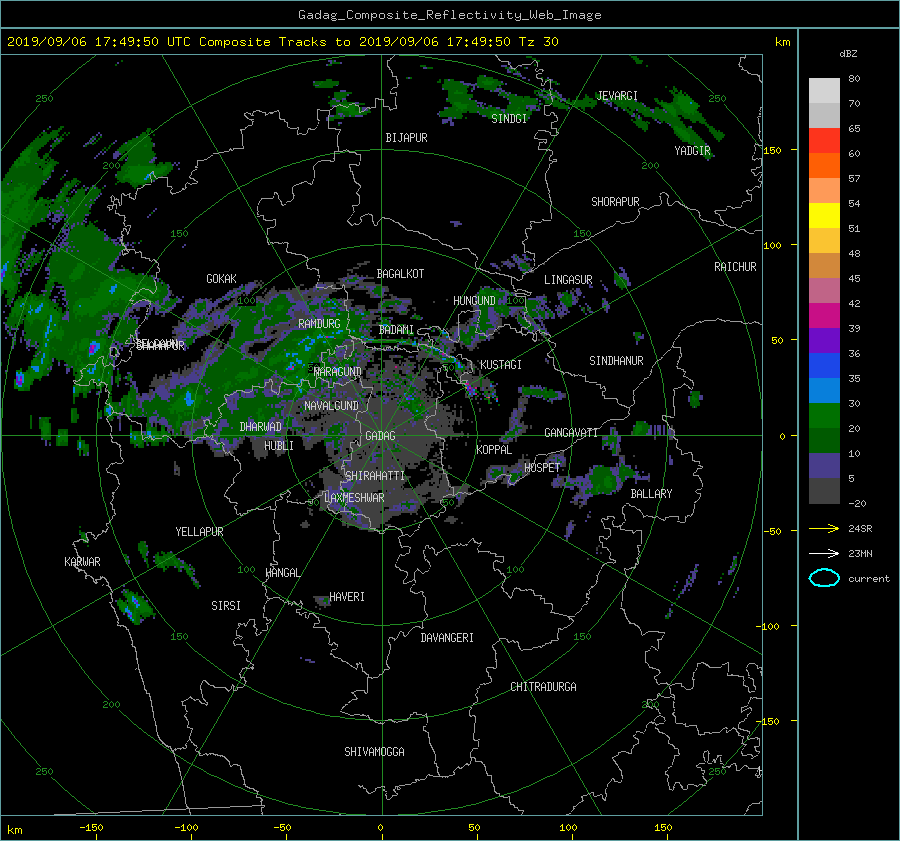Click the SINDGI city label
The width and height of the screenshot is (900, 841).
[x=509, y=118]
